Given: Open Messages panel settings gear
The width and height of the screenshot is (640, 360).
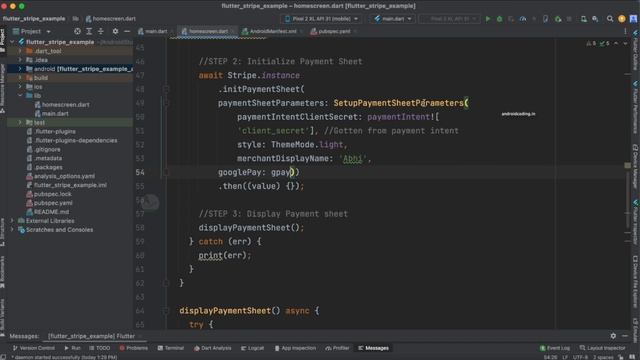Looking at the screenshot, I should click(613, 336).
